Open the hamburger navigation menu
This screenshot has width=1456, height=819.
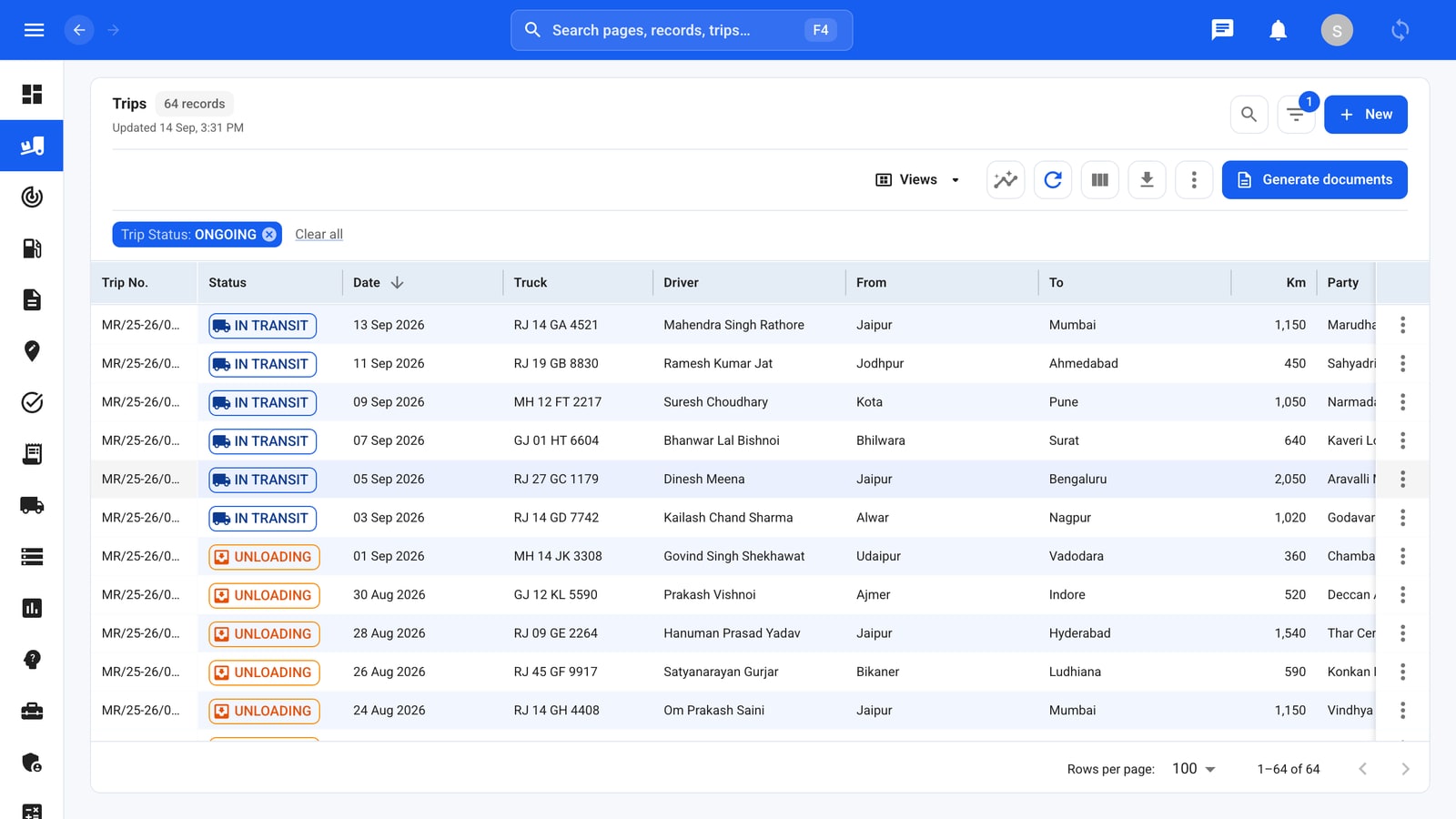(34, 30)
